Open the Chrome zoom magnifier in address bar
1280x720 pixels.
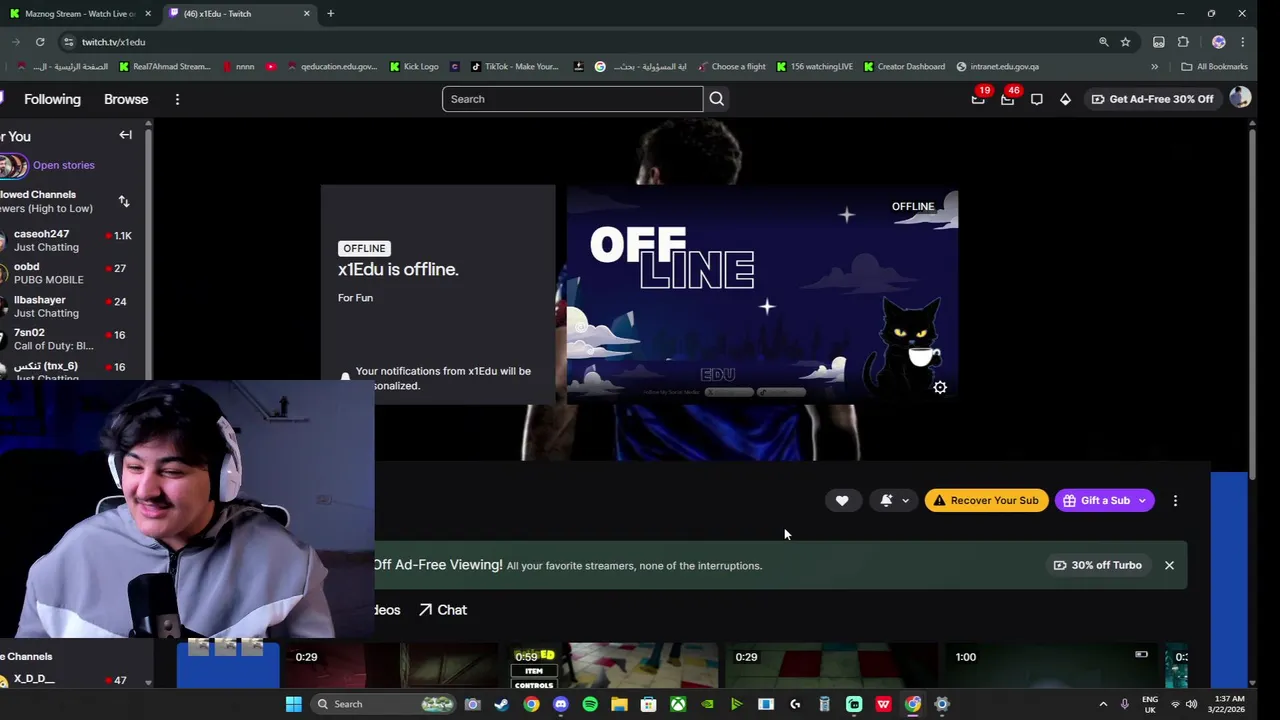[x=1104, y=42]
